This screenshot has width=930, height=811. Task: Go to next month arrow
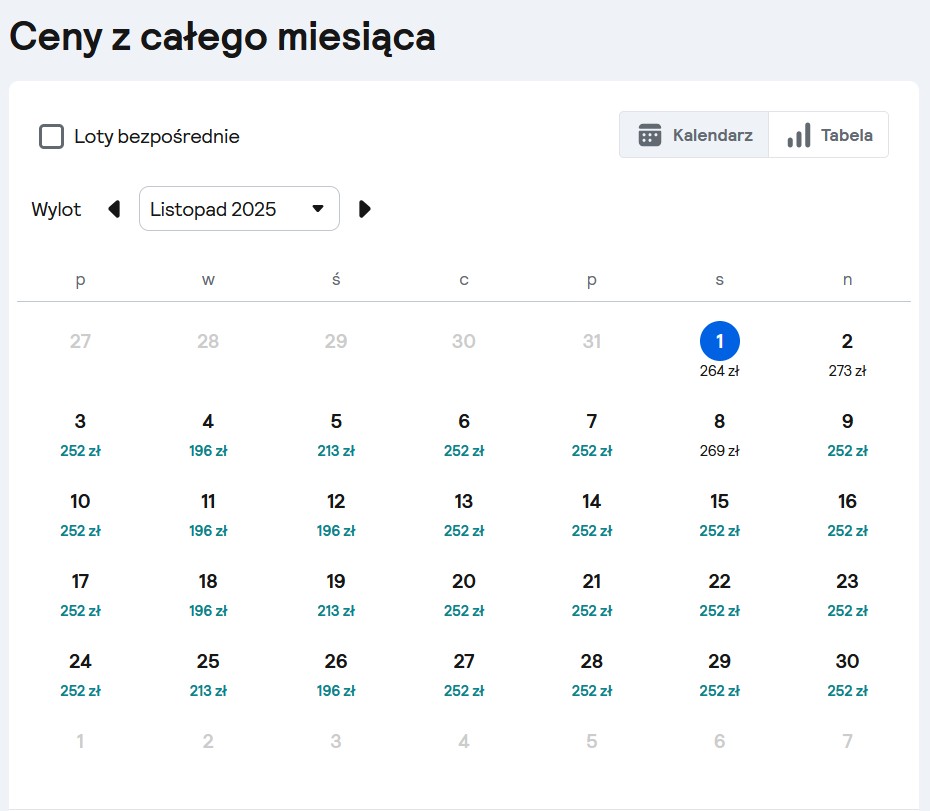tap(365, 209)
